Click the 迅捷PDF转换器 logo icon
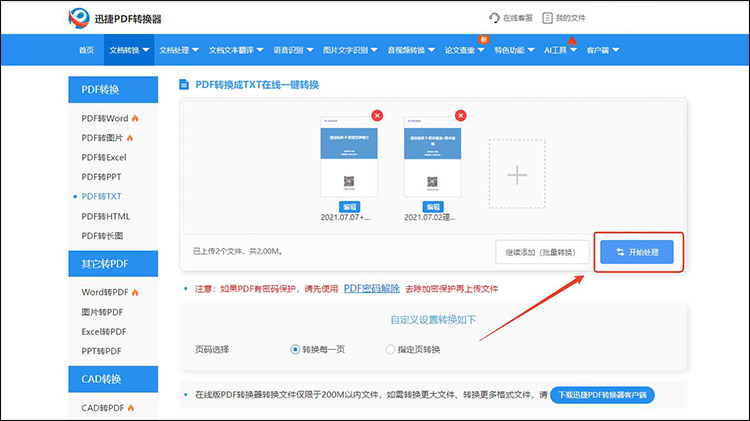The height and width of the screenshot is (421, 750). click(78, 18)
